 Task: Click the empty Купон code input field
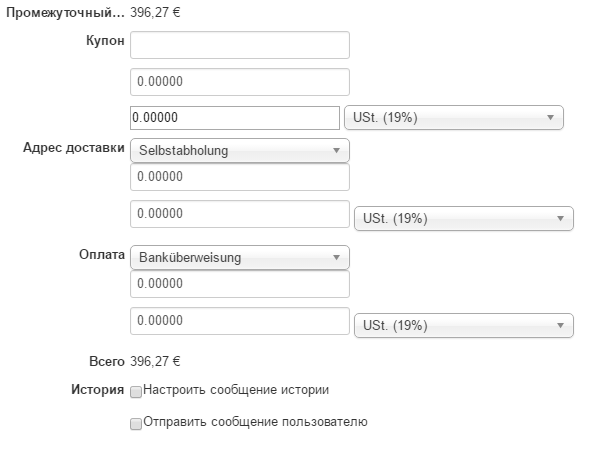click(x=240, y=45)
